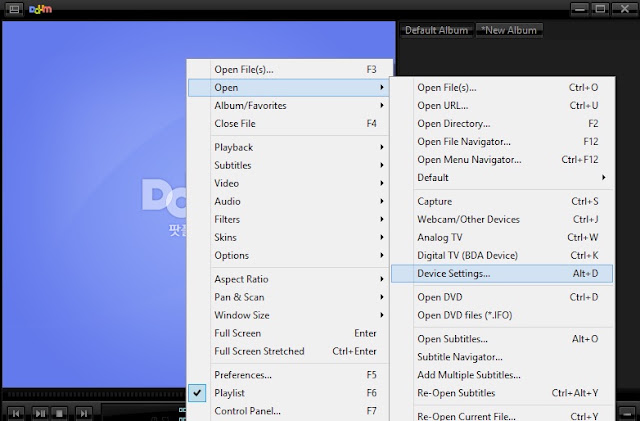The width and height of the screenshot is (640, 421).
Task: Click the stop playback button
Action: pos(60,413)
